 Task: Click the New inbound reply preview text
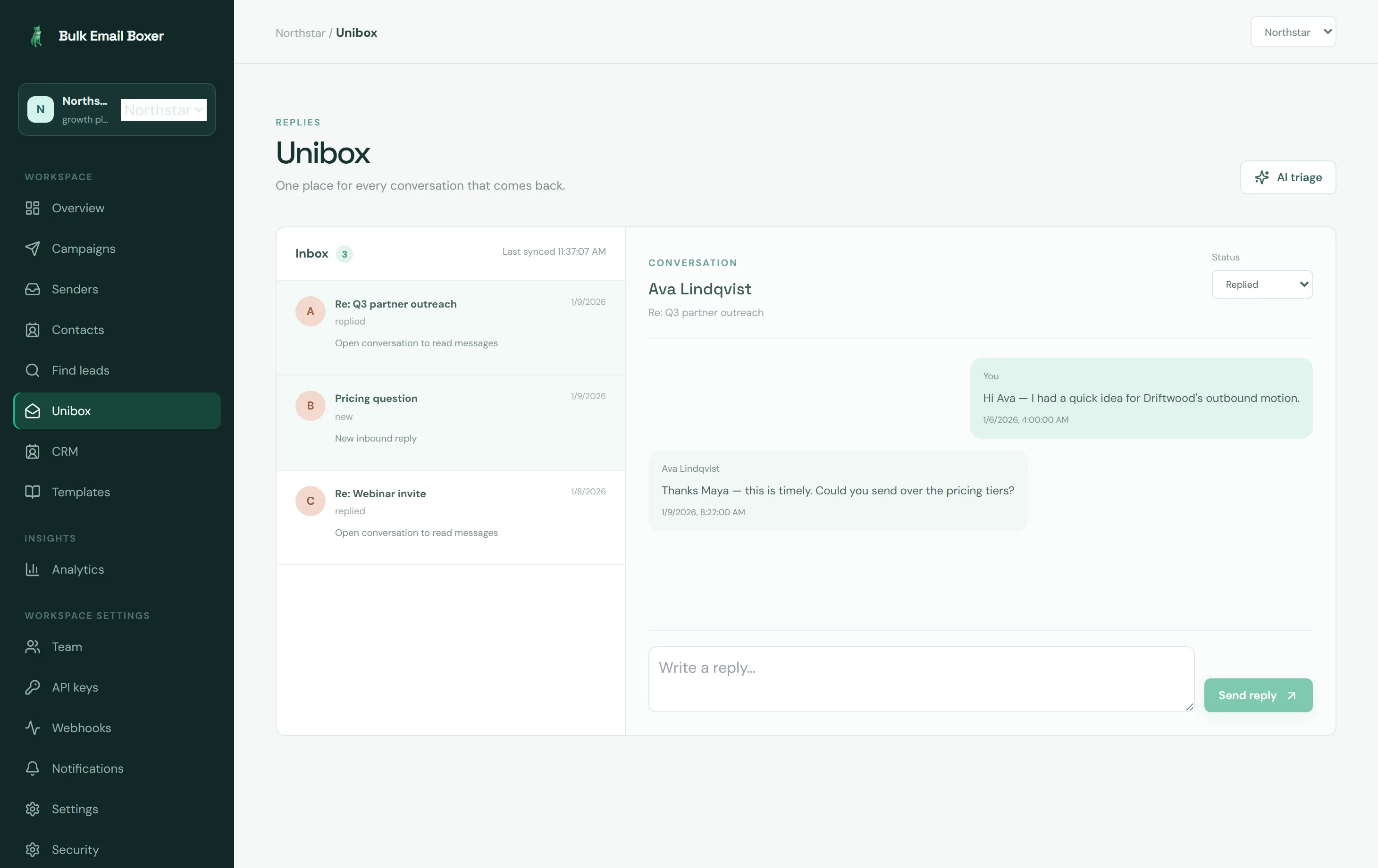click(375, 438)
